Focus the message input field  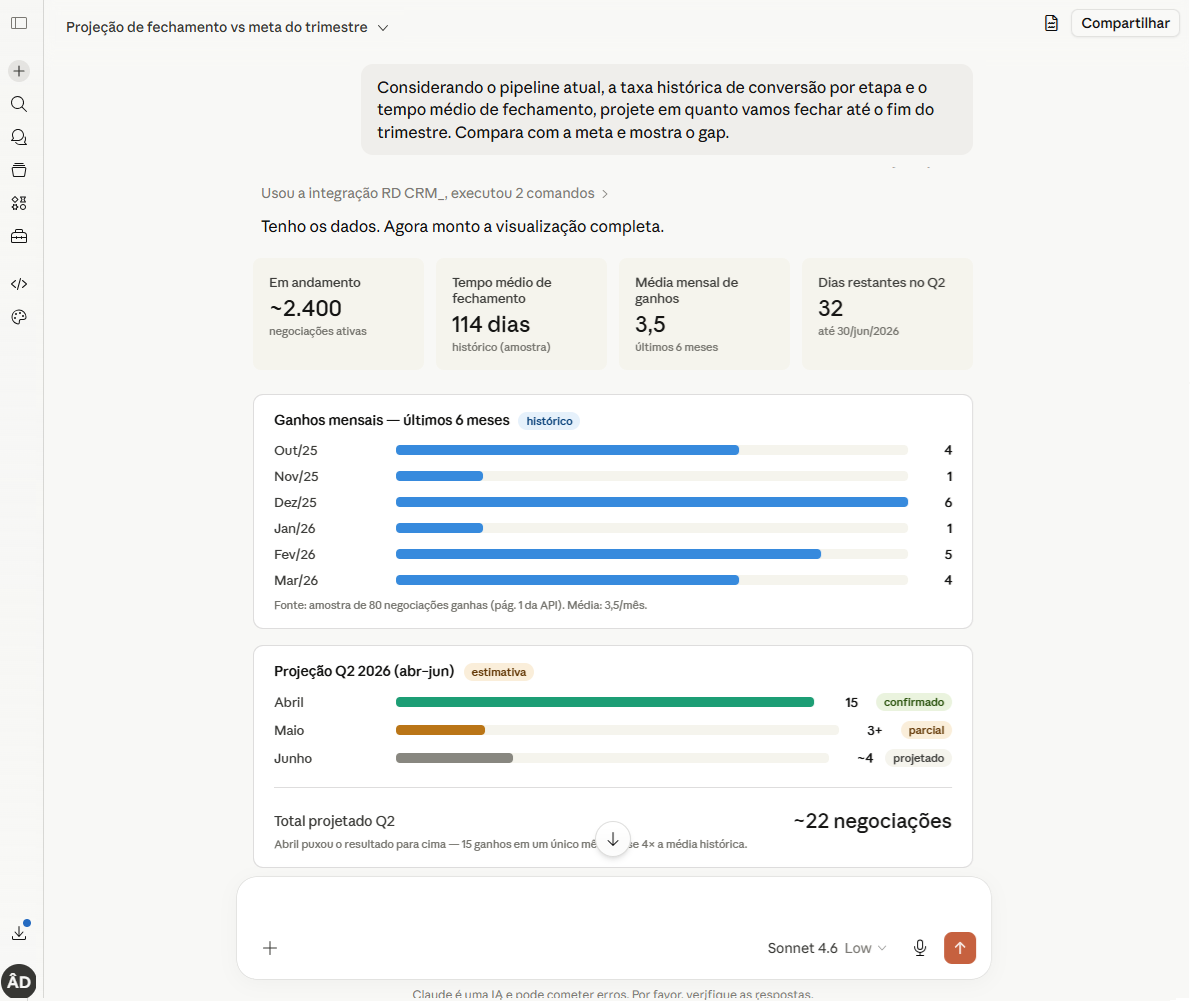613,905
